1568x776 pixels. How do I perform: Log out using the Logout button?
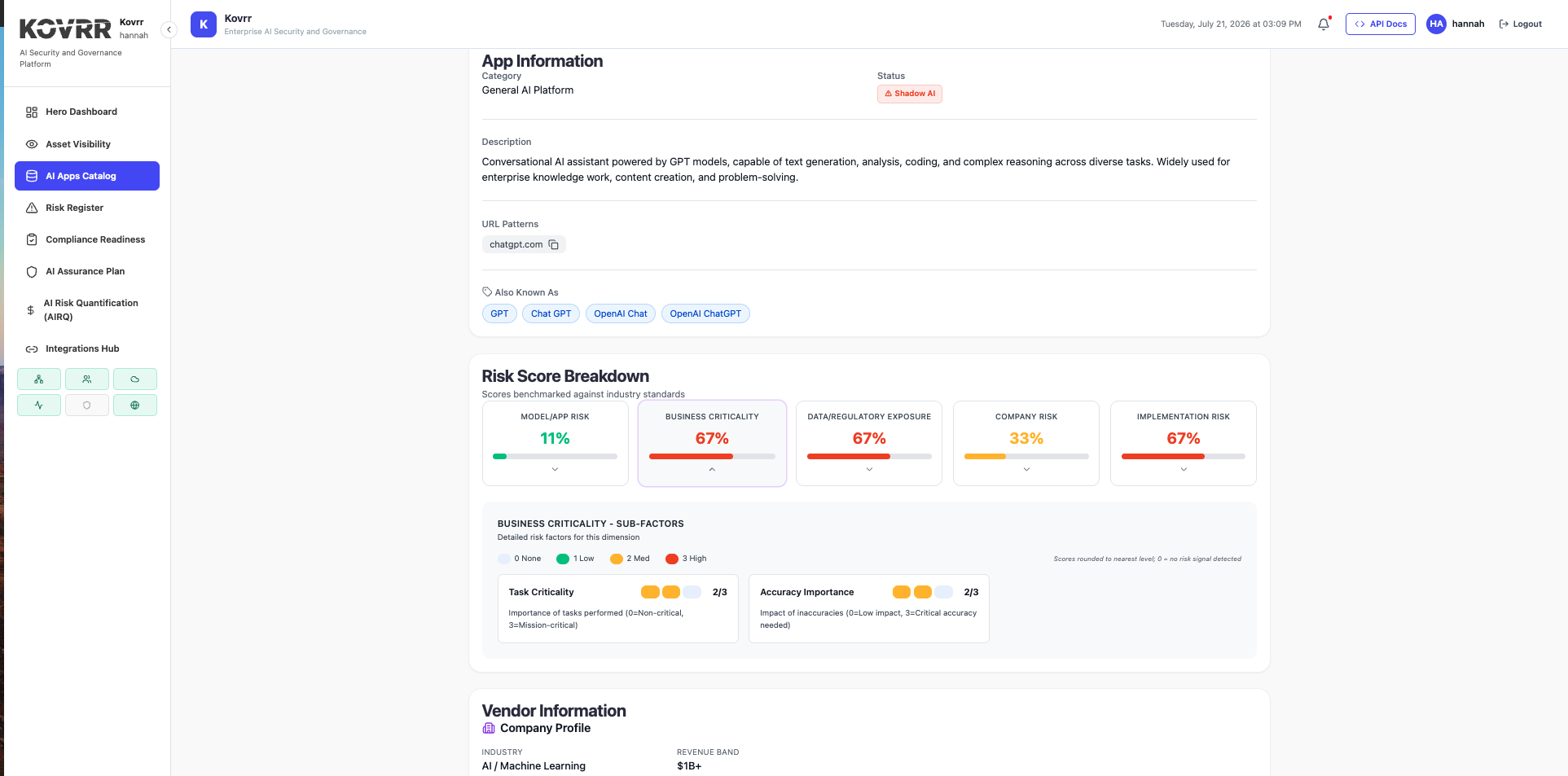point(1521,24)
